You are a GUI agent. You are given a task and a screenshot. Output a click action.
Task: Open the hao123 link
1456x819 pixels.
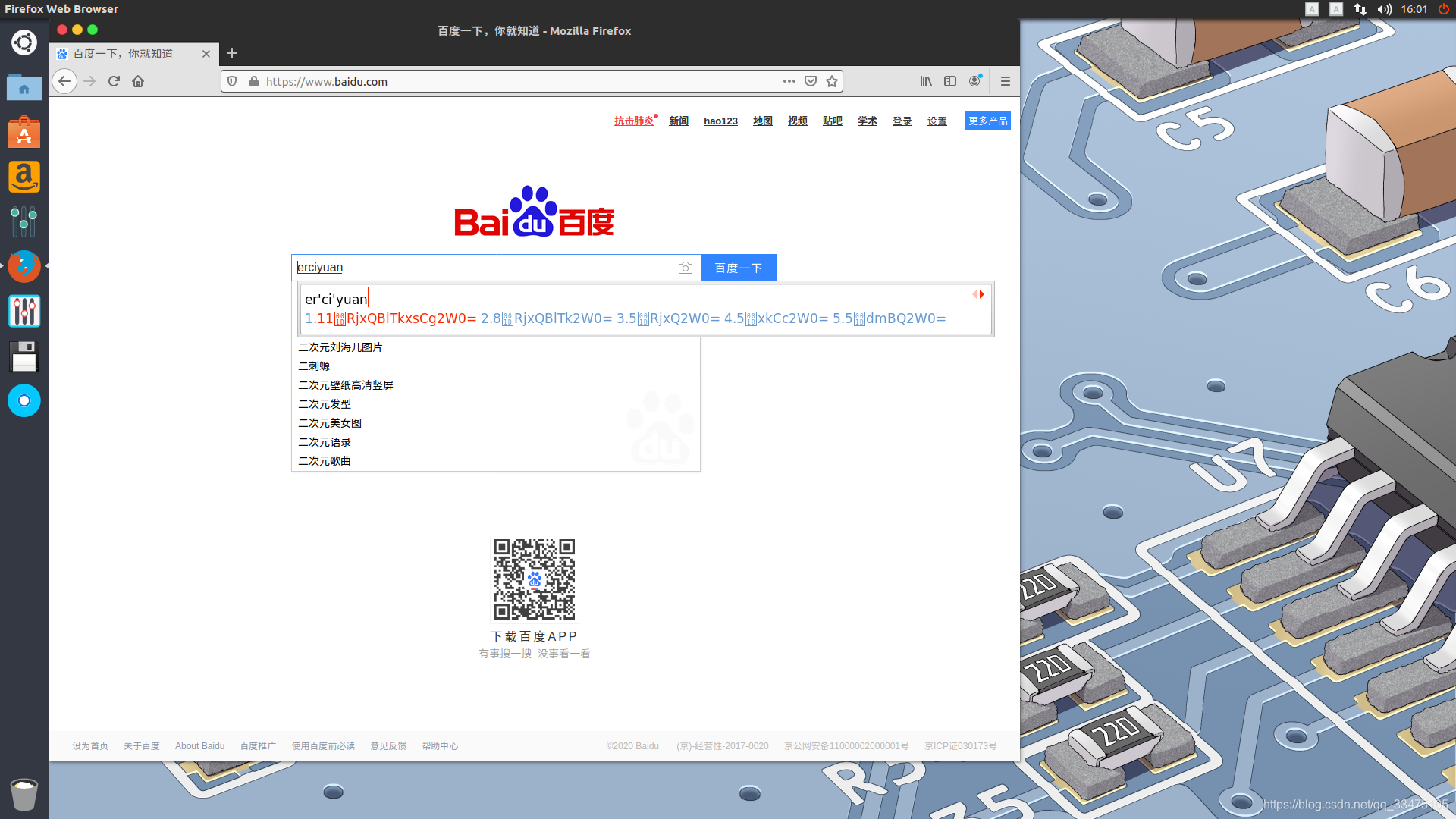point(720,121)
